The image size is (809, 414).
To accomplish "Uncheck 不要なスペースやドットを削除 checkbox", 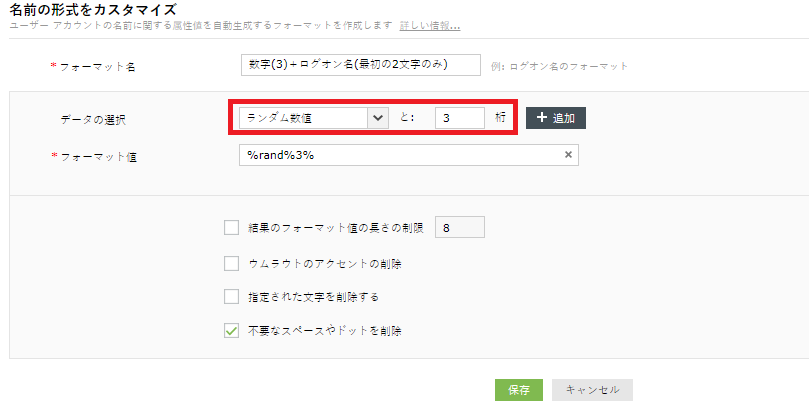I will [x=232, y=329].
